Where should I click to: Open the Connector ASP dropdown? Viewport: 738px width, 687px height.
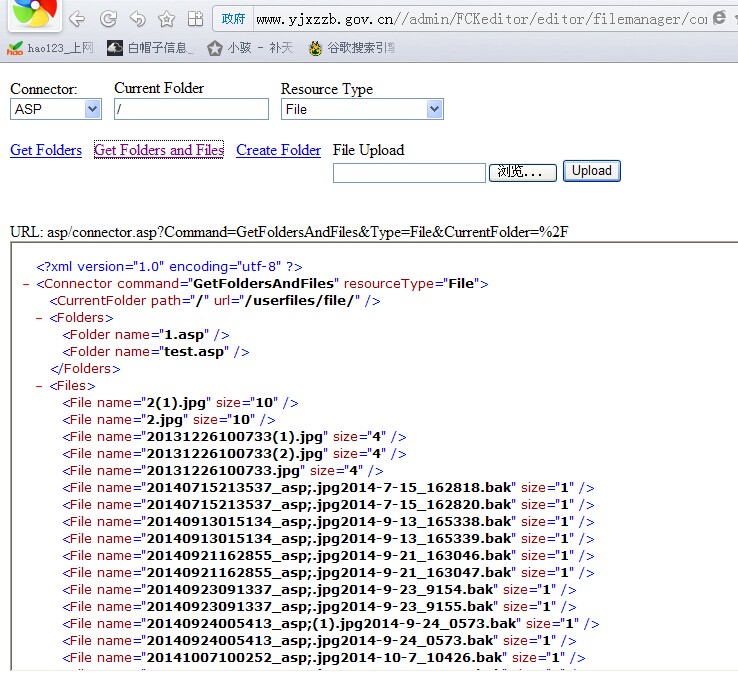click(x=56, y=109)
